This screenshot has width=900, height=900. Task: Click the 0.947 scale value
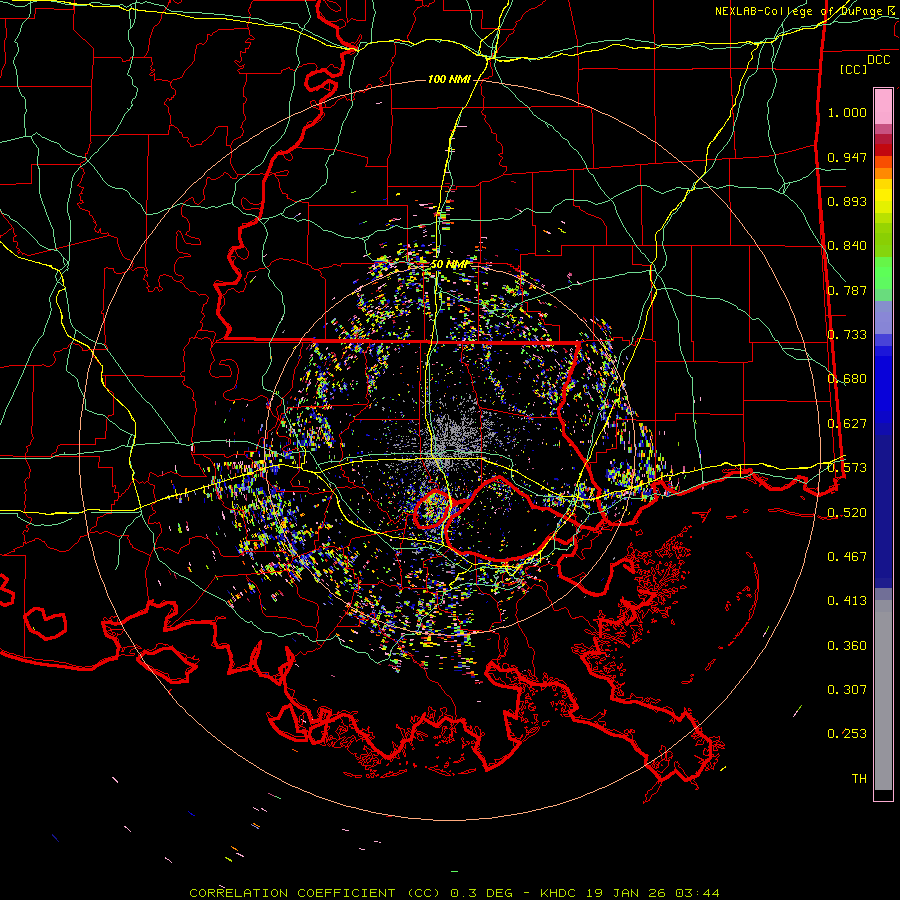tap(847, 157)
